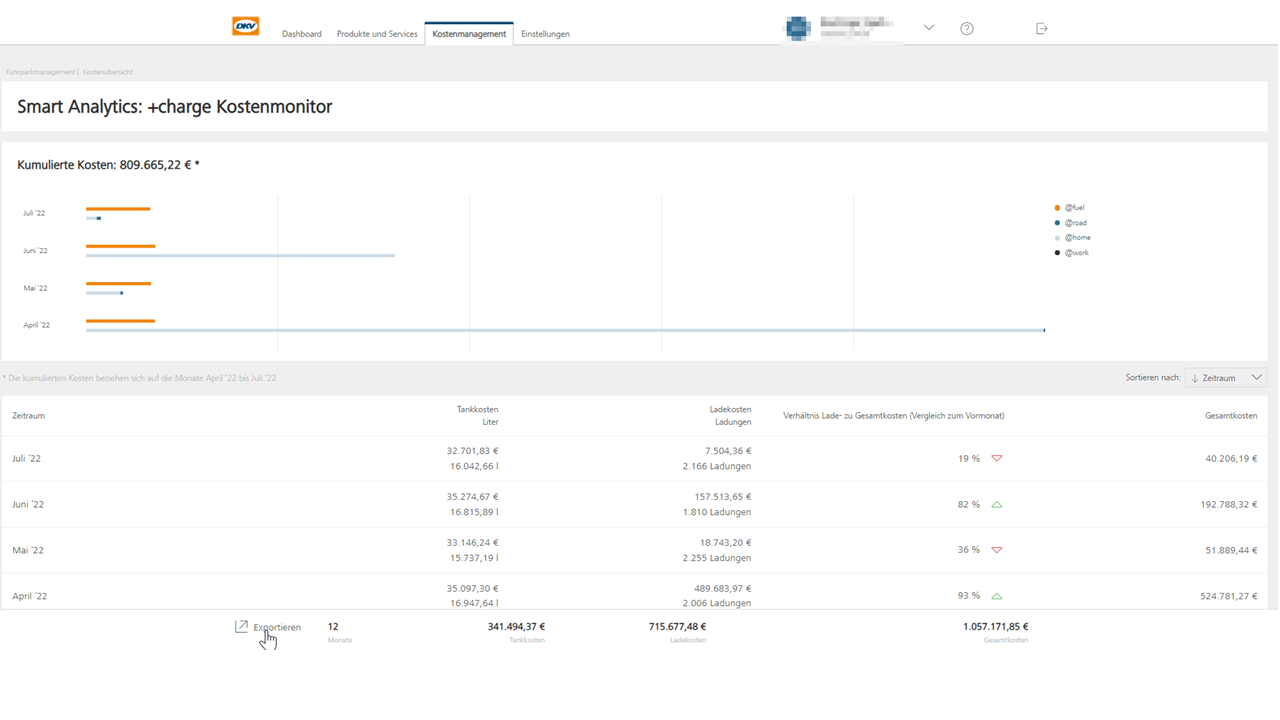Click the light blue home bar for Juni '22
Viewport: 1280px width, 720px height.
(240, 256)
